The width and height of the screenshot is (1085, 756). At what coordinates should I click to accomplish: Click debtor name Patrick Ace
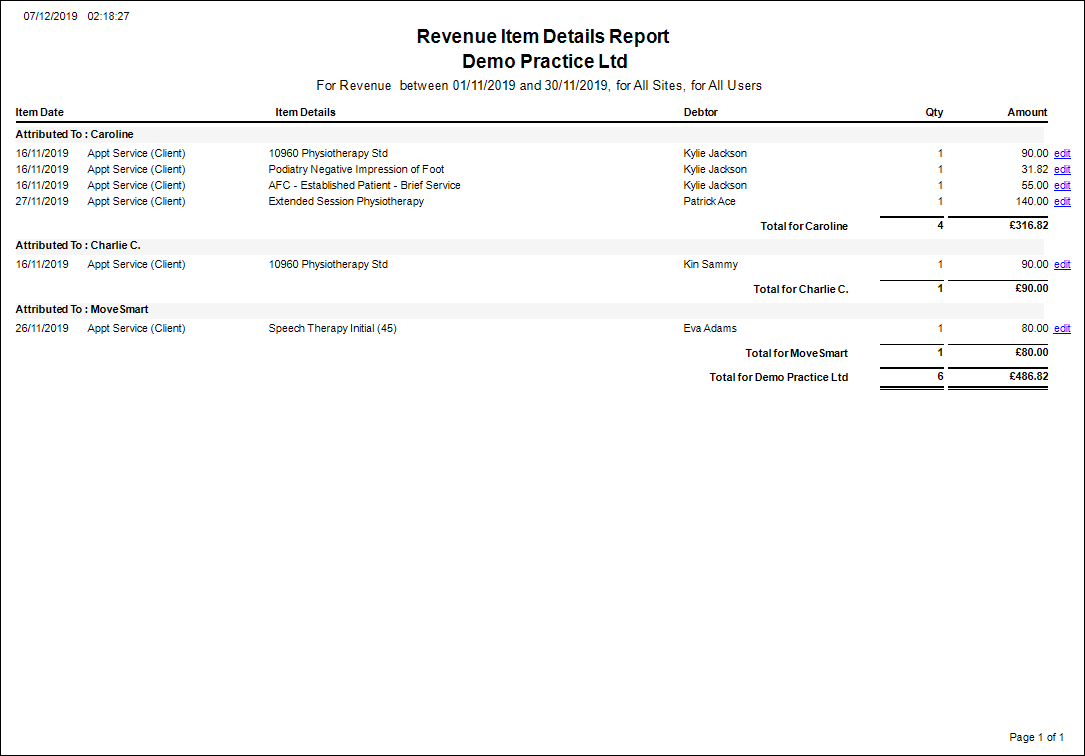click(709, 201)
